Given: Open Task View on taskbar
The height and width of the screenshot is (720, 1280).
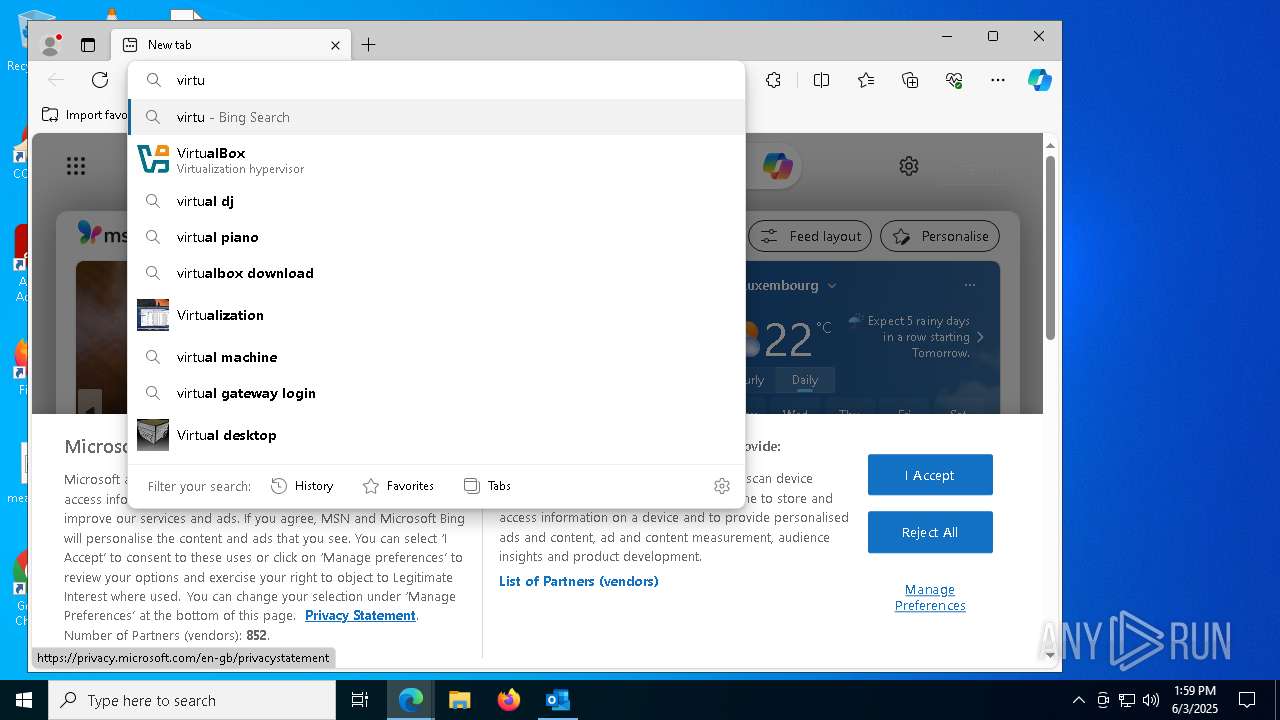Looking at the screenshot, I should (360, 700).
